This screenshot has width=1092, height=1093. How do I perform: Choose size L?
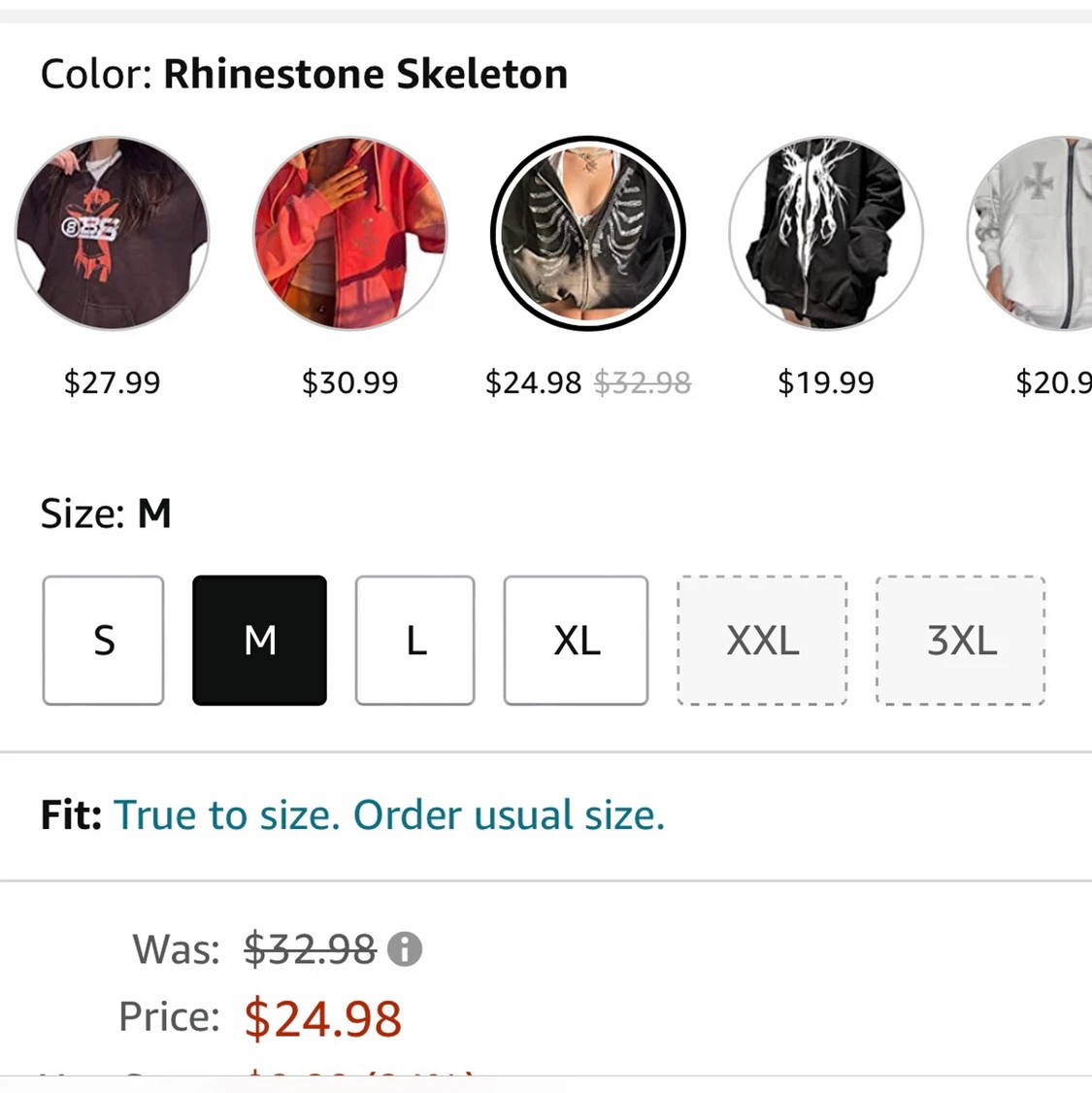coord(415,641)
